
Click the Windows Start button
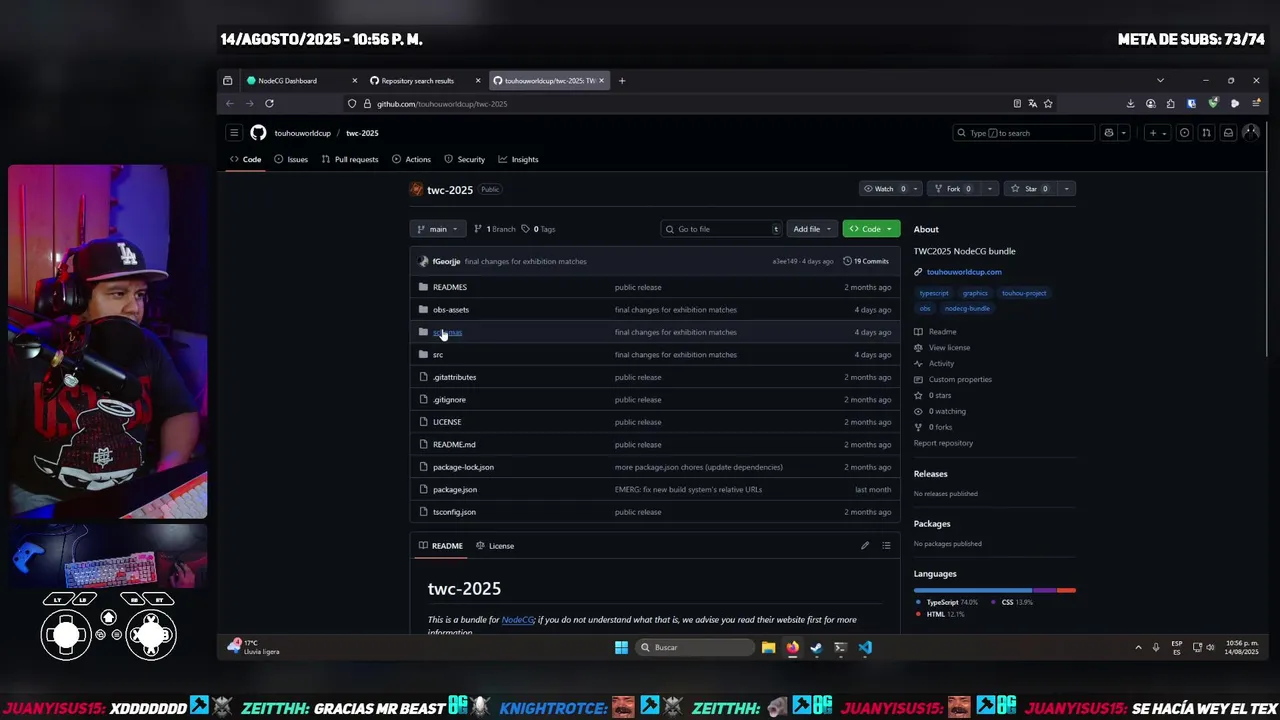(x=621, y=647)
